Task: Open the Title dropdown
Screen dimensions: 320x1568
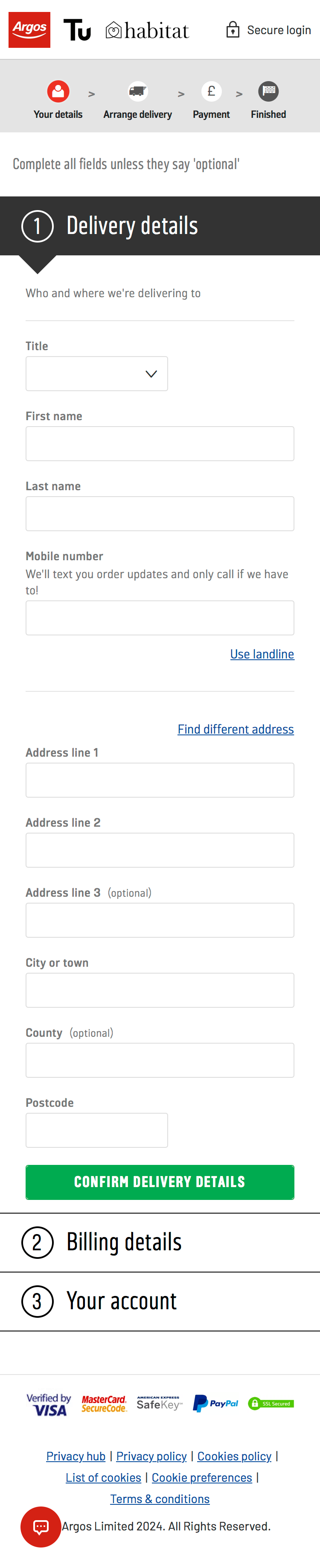Action: (x=96, y=374)
